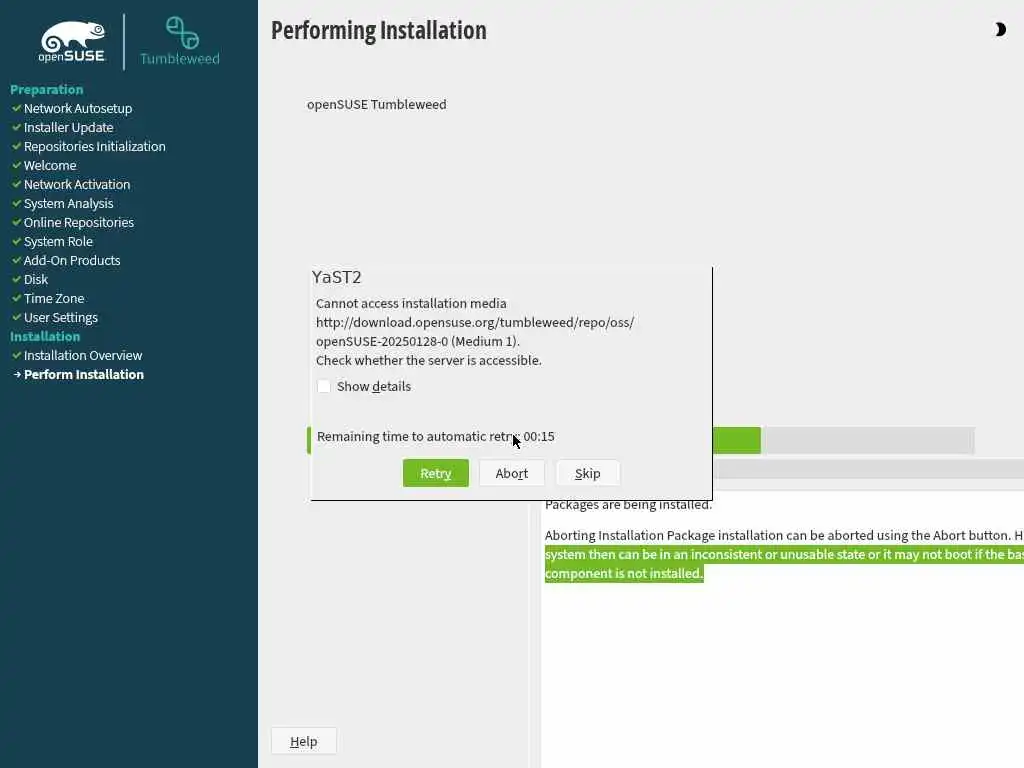Select the Disk step
The width and height of the screenshot is (1024, 768).
coord(36,279)
